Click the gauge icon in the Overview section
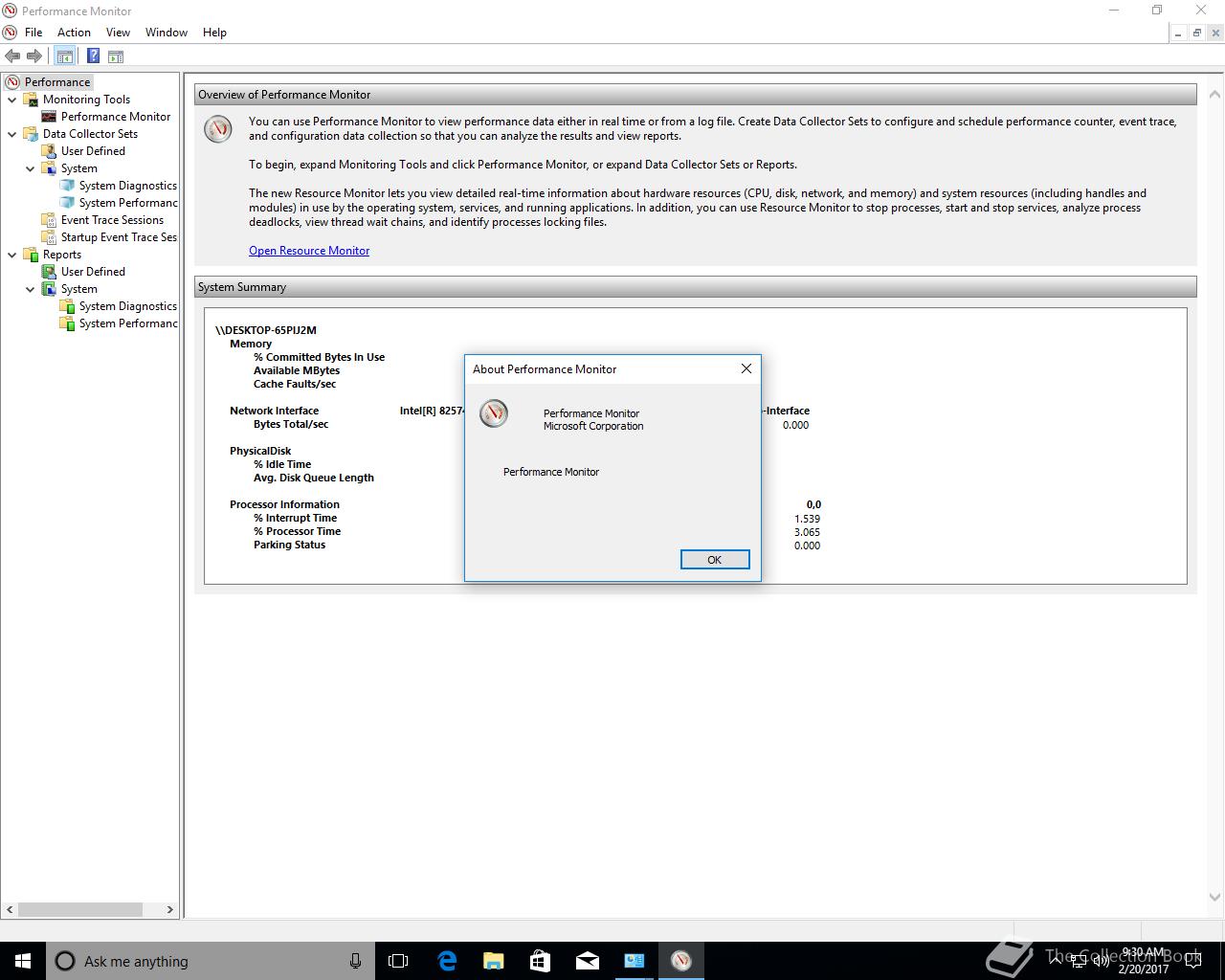Image resolution: width=1225 pixels, height=980 pixels. tap(218, 129)
